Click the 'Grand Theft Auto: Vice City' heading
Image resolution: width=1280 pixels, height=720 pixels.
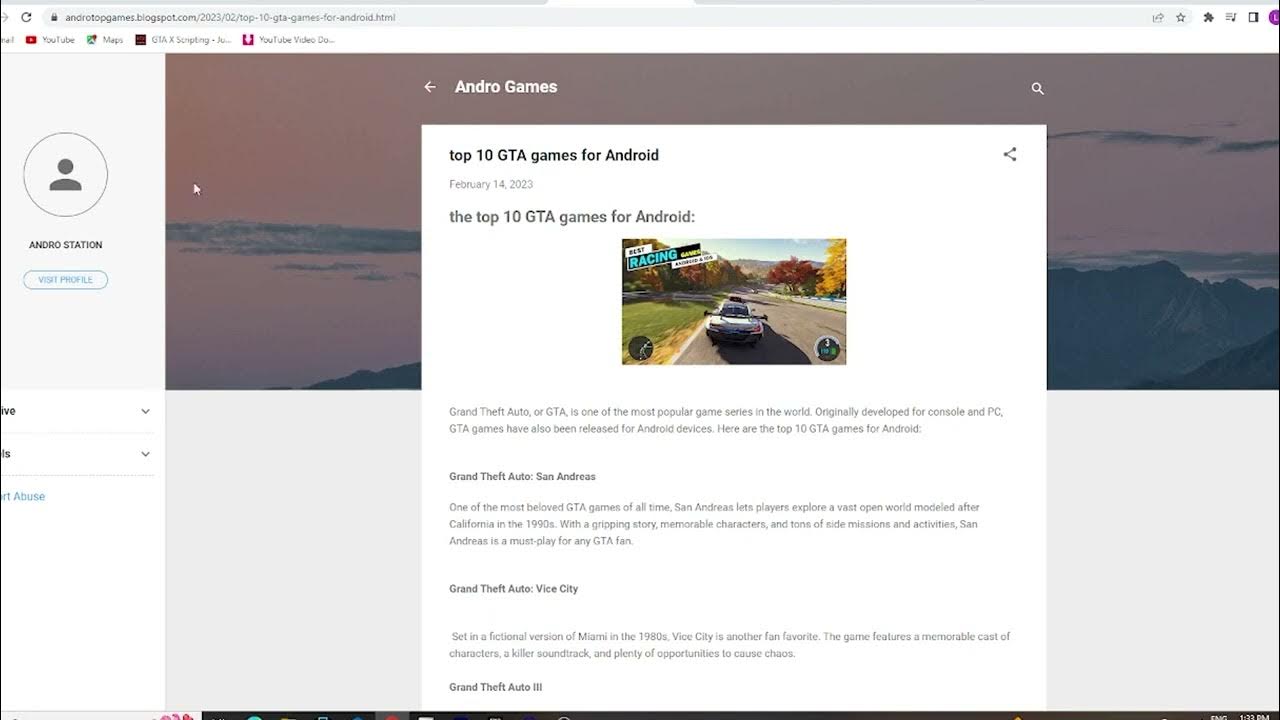(x=513, y=589)
